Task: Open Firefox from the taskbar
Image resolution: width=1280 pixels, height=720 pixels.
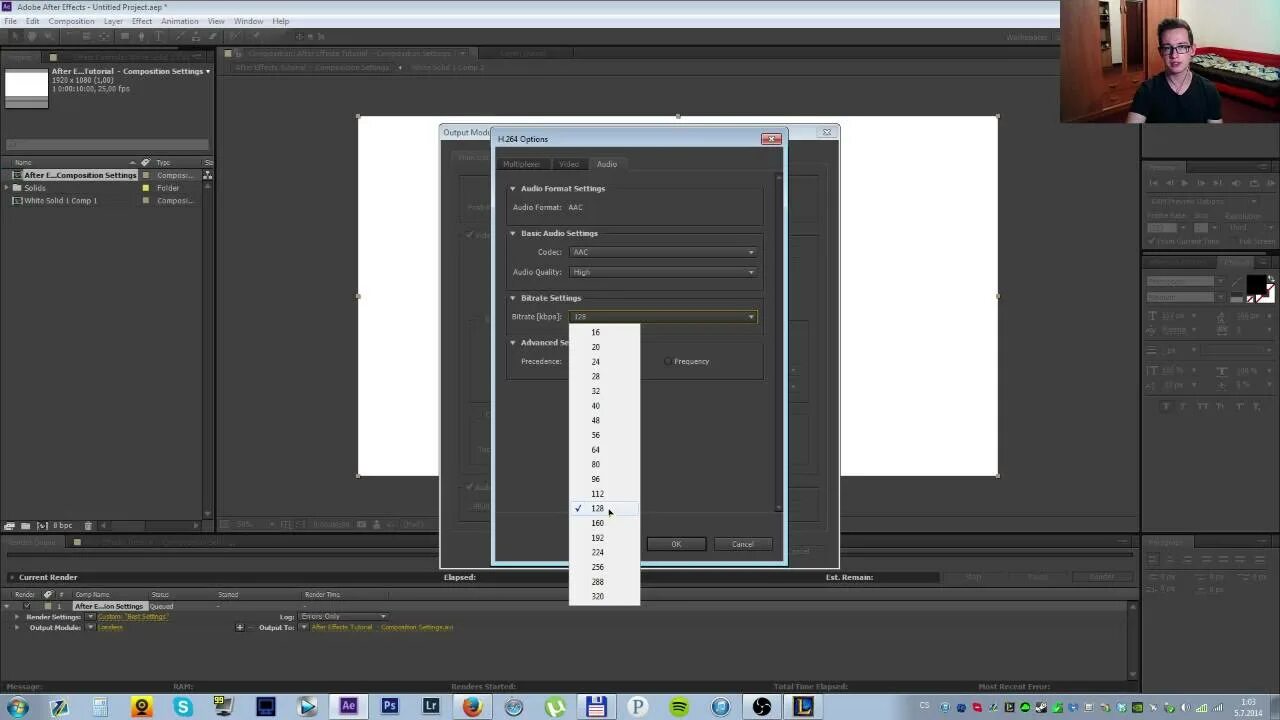Action: click(x=472, y=707)
